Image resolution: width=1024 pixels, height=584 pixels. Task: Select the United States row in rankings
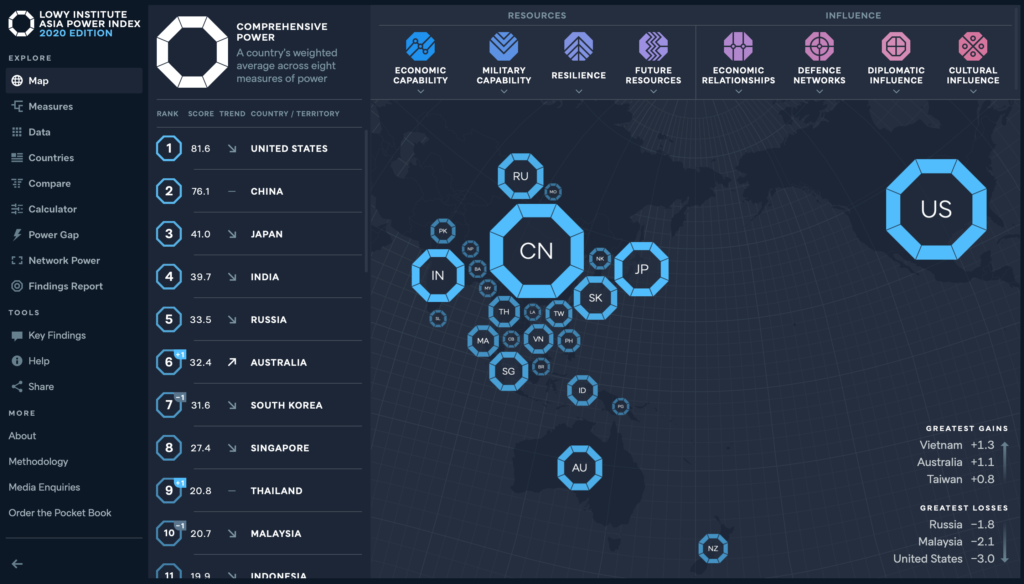(x=259, y=149)
